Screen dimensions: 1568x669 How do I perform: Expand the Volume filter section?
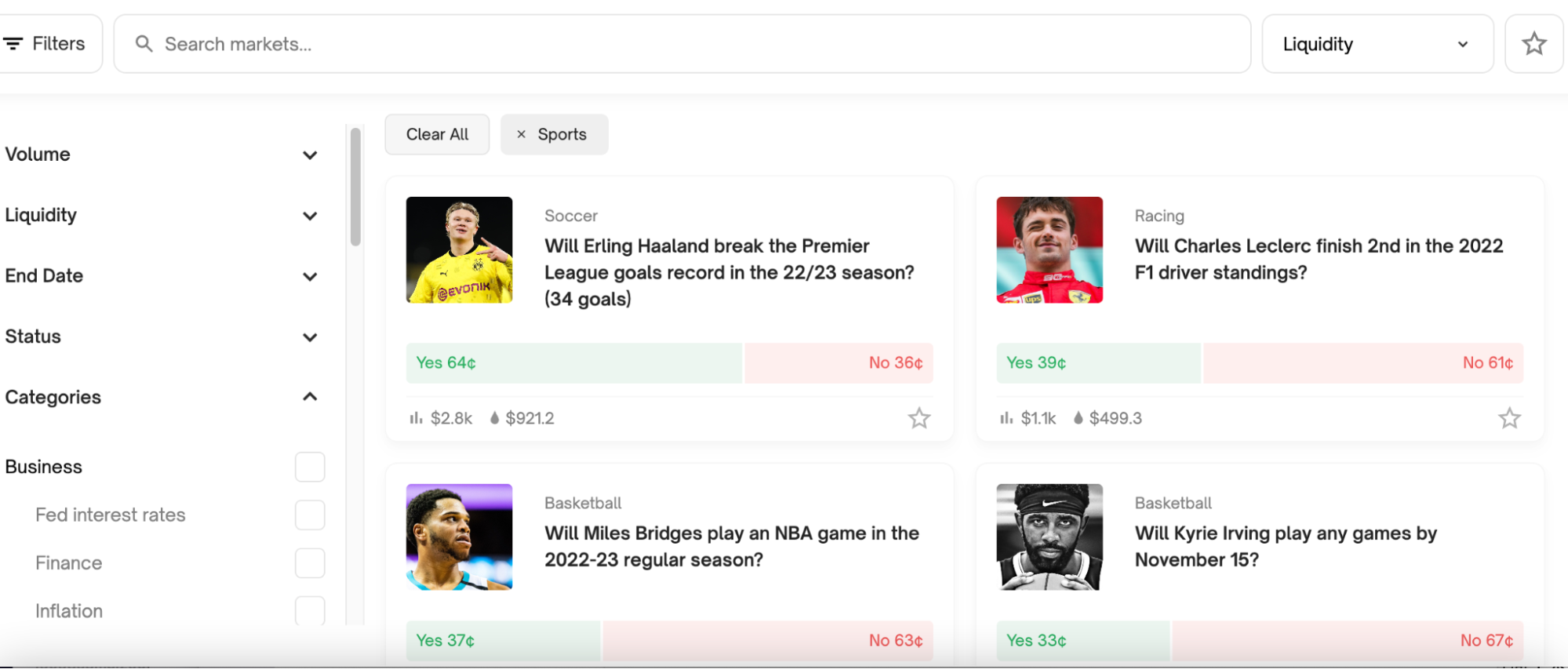162,155
